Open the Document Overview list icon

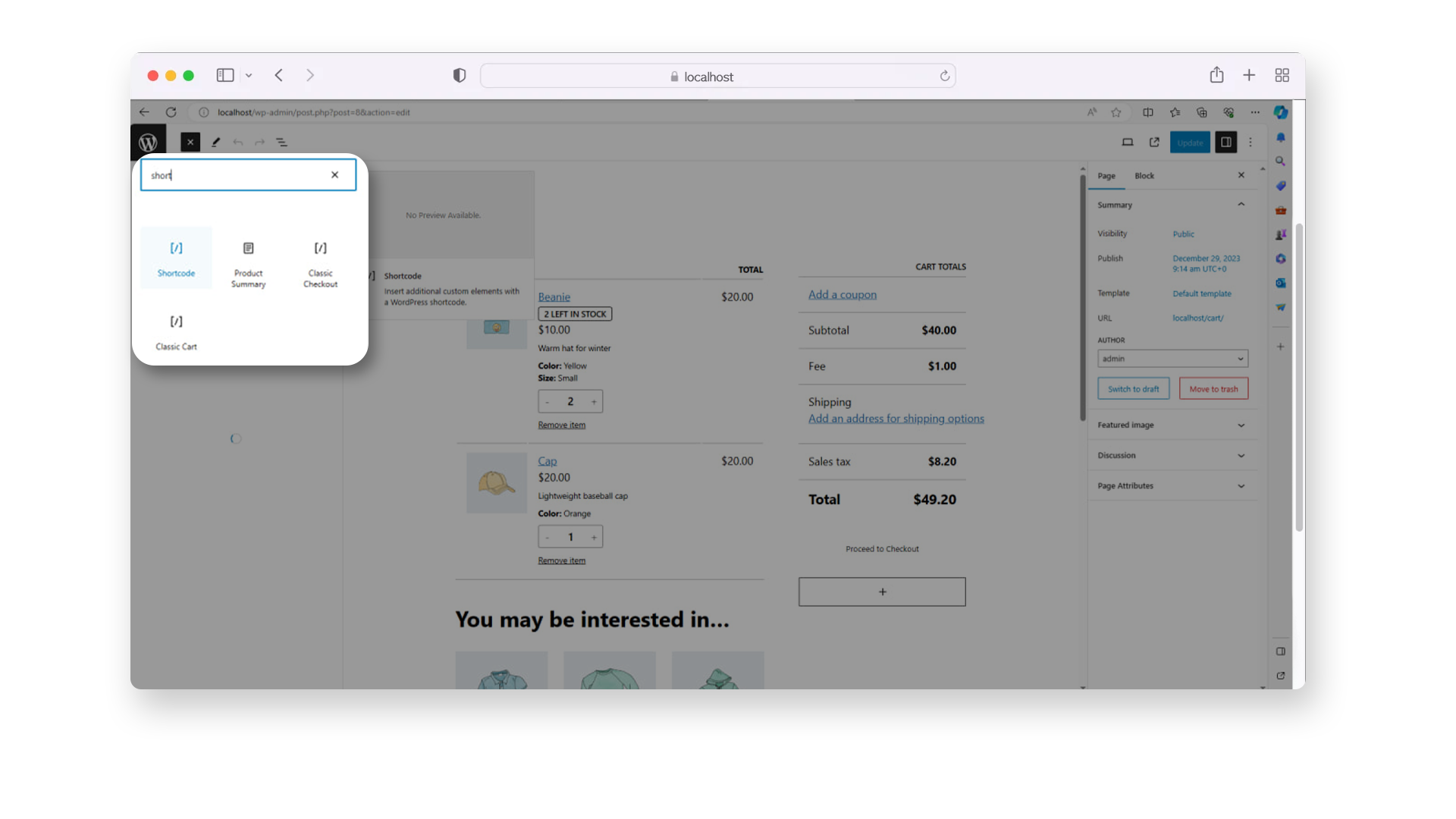click(282, 142)
